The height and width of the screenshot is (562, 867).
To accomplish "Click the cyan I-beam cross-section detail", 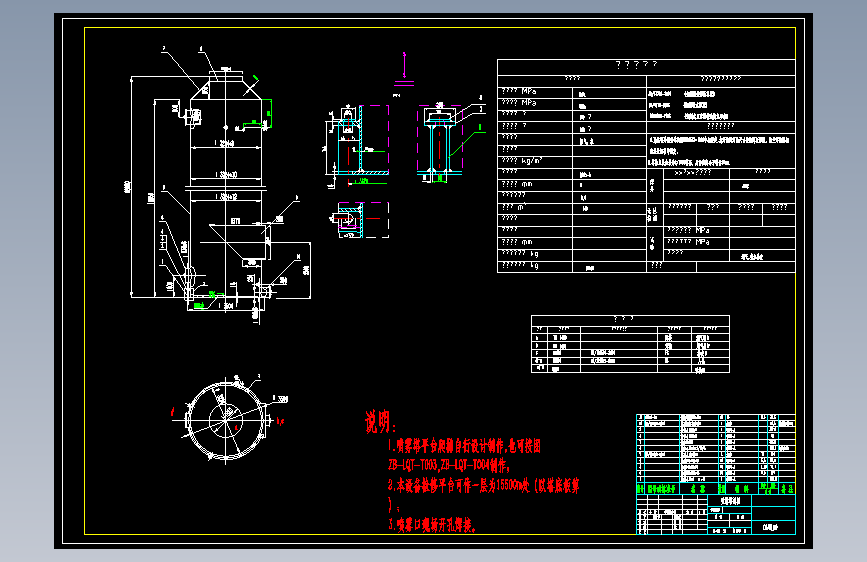I will click(x=441, y=143).
